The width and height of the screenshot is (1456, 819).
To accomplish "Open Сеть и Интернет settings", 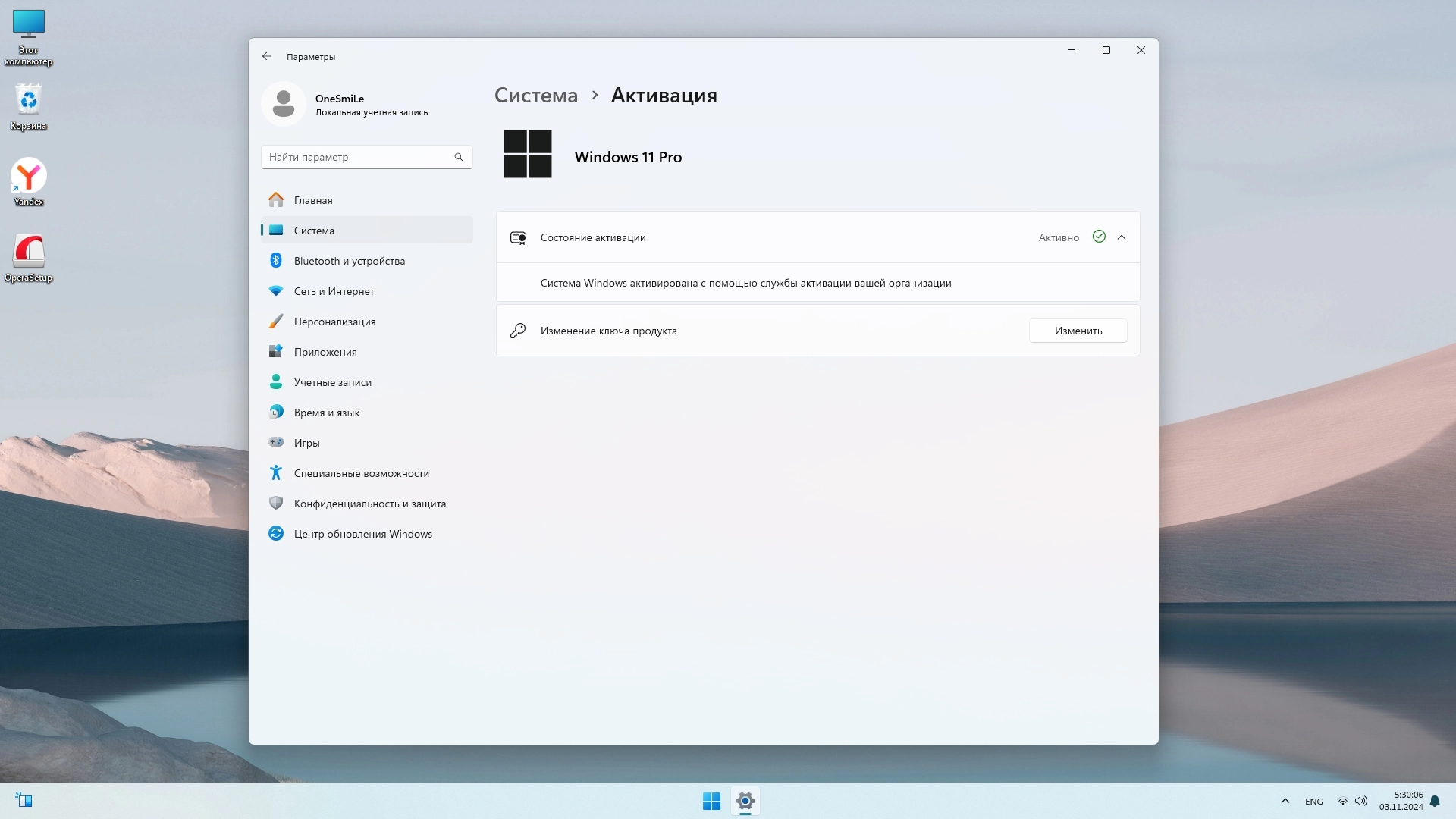I will click(334, 291).
